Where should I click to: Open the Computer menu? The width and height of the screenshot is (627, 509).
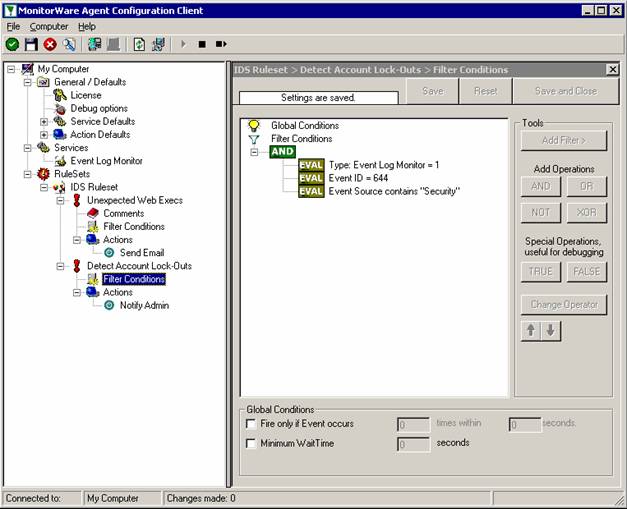tap(49, 27)
